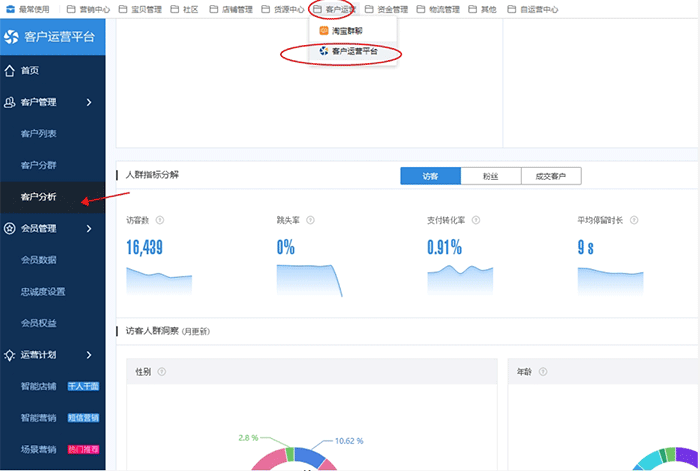Choose 淘宝群聊 from the dropdown
Screen dimensions: 700x471
click(340, 30)
